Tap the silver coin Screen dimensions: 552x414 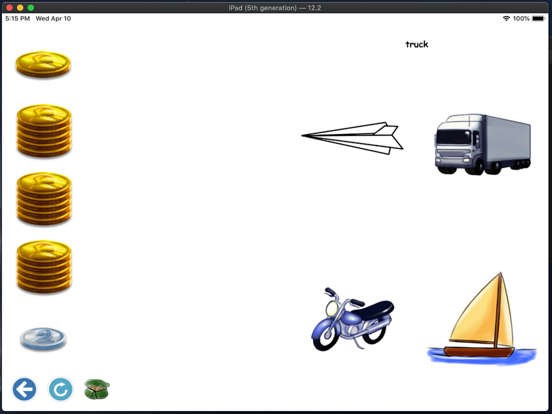click(43, 339)
